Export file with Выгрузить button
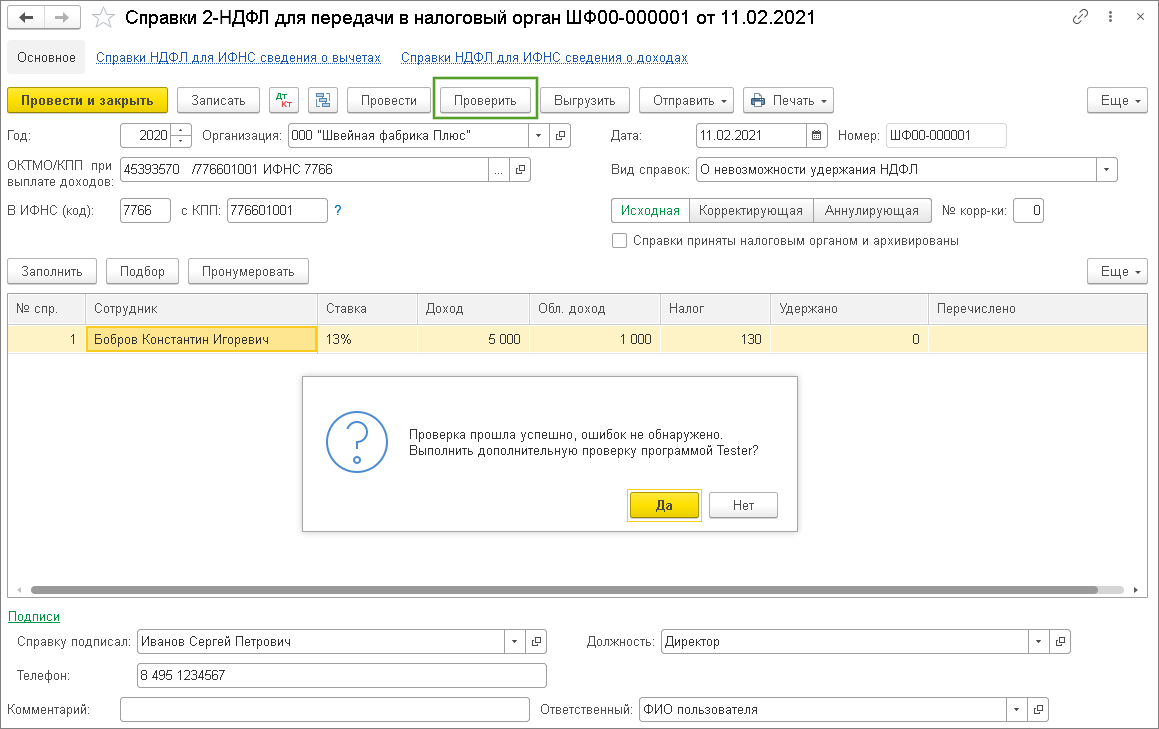Viewport: 1159px width, 729px height. (x=585, y=100)
